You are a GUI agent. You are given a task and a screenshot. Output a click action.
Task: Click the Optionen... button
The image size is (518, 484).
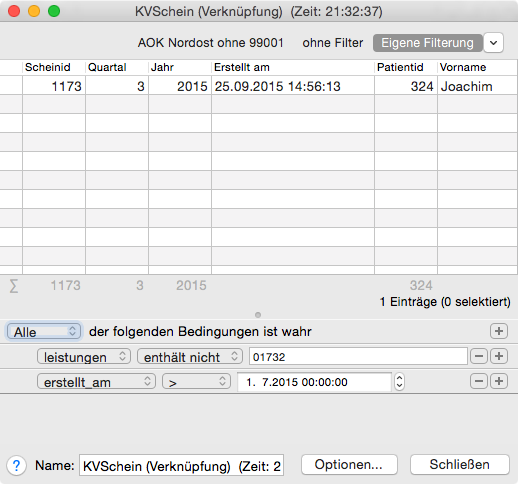[x=349, y=465]
